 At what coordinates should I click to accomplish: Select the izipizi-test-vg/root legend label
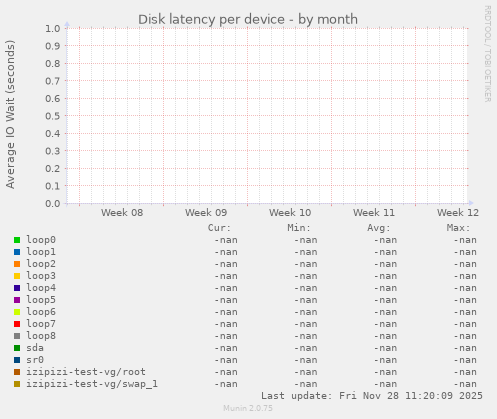coord(86,372)
